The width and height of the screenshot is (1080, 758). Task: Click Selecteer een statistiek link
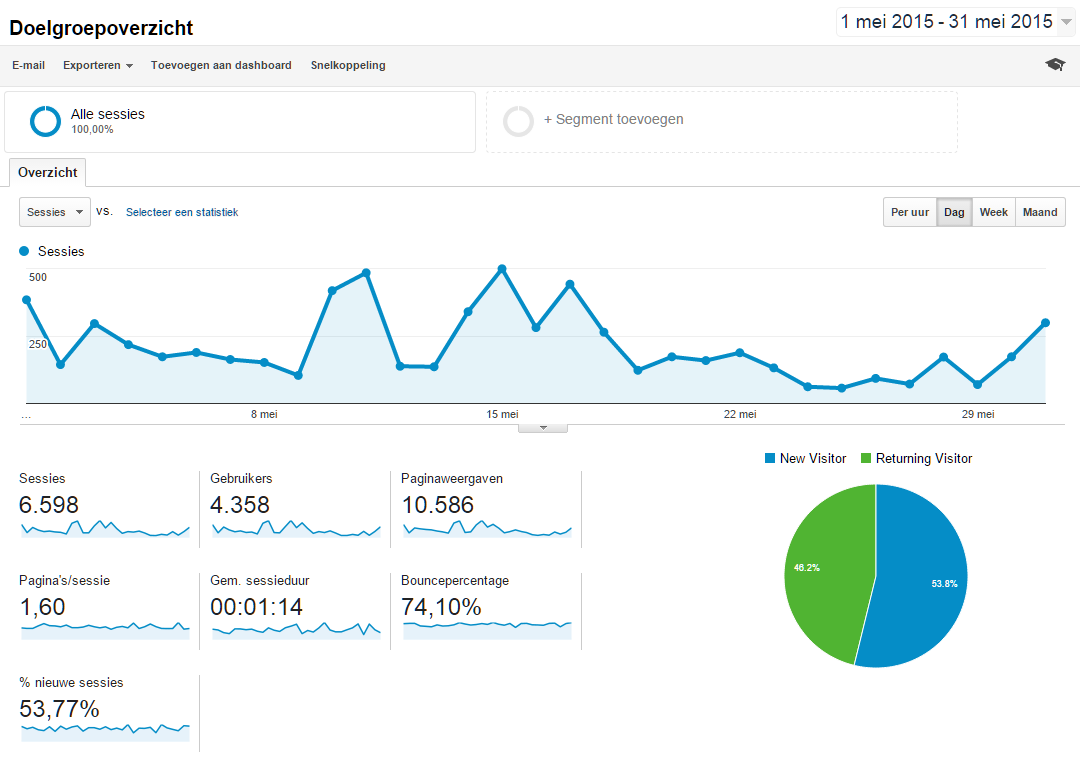tap(182, 212)
